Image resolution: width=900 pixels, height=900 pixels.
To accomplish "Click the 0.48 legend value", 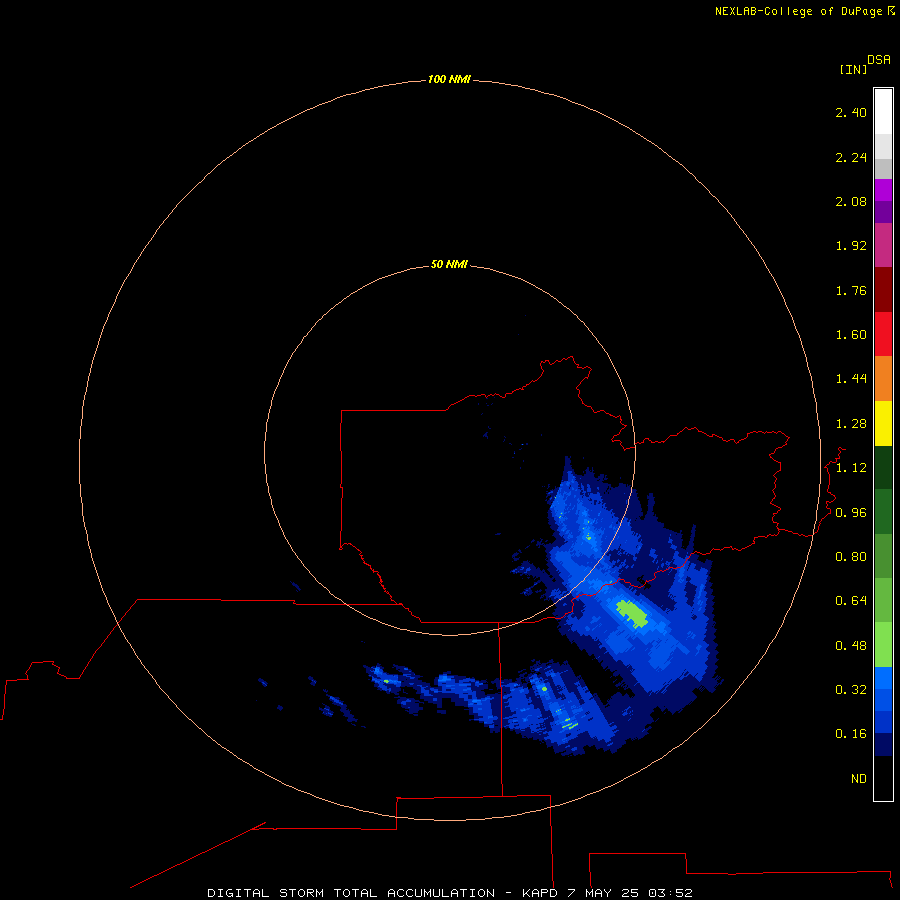I will [x=851, y=646].
